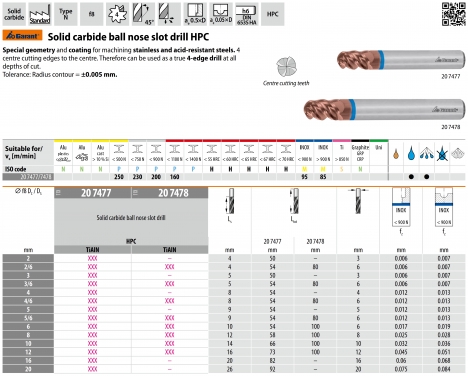
Task: Click the QR code image
Action: 453,14
